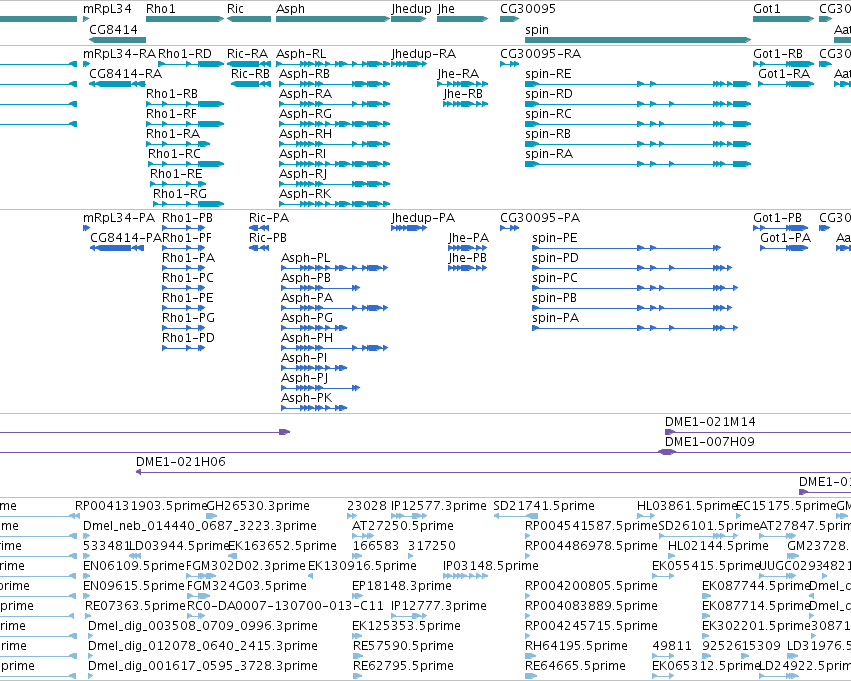Select protein mRpL34-PA

(119, 218)
